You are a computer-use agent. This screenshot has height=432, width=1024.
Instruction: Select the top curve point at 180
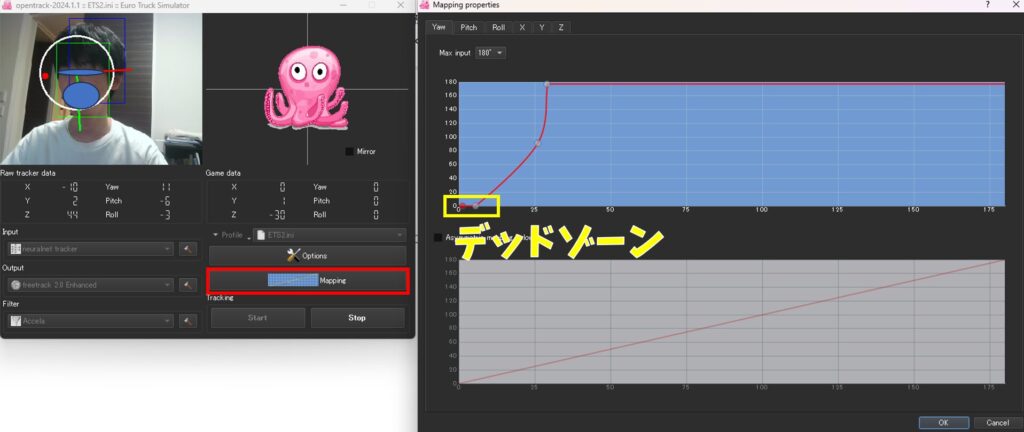(547, 84)
